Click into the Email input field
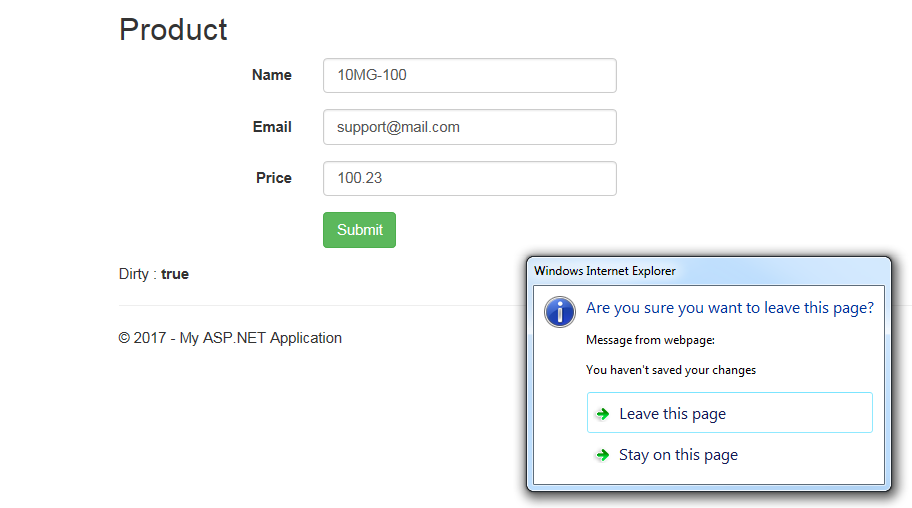The width and height of the screenshot is (912, 508). point(469,127)
